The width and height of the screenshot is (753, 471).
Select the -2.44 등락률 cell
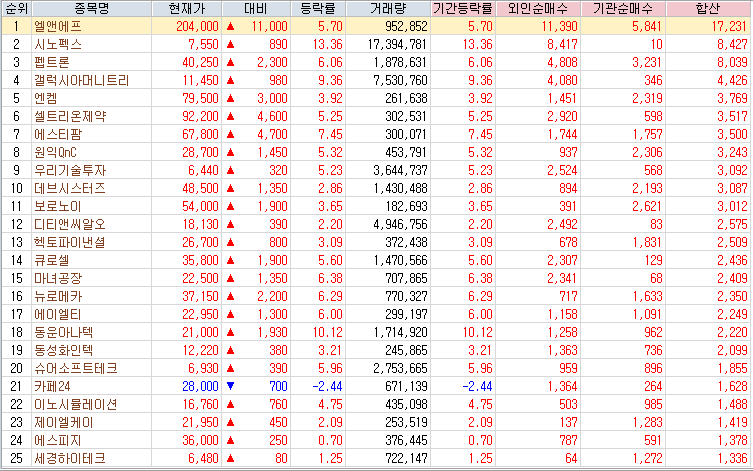point(328,386)
